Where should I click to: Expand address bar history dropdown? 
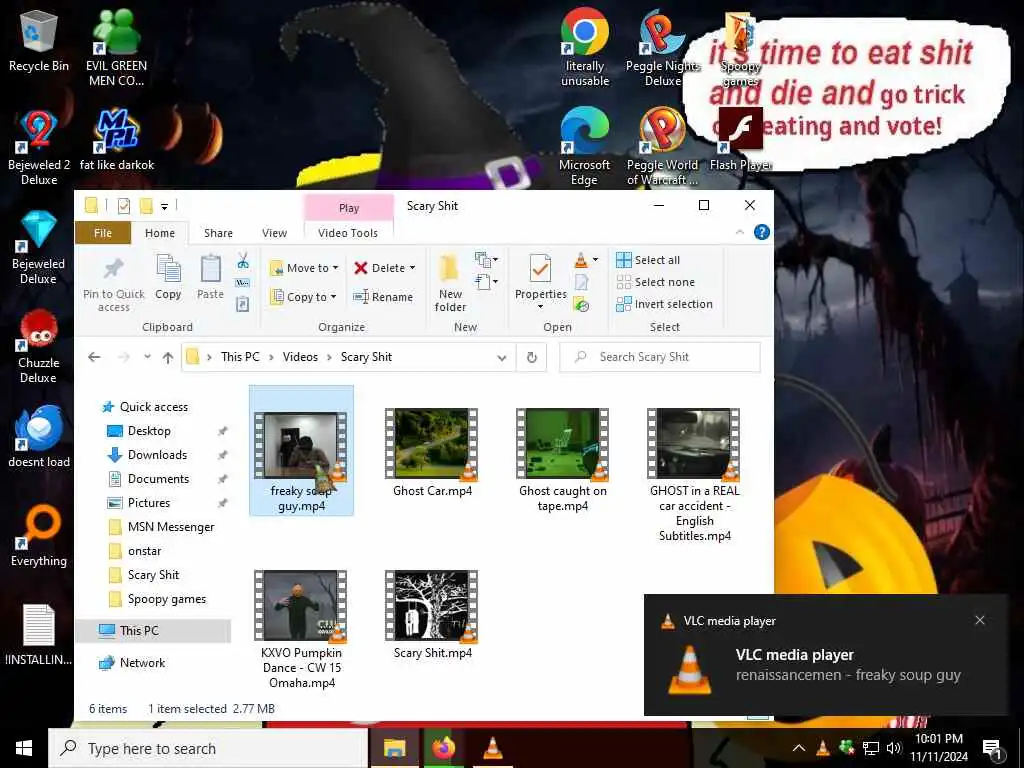(x=502, y=357)
